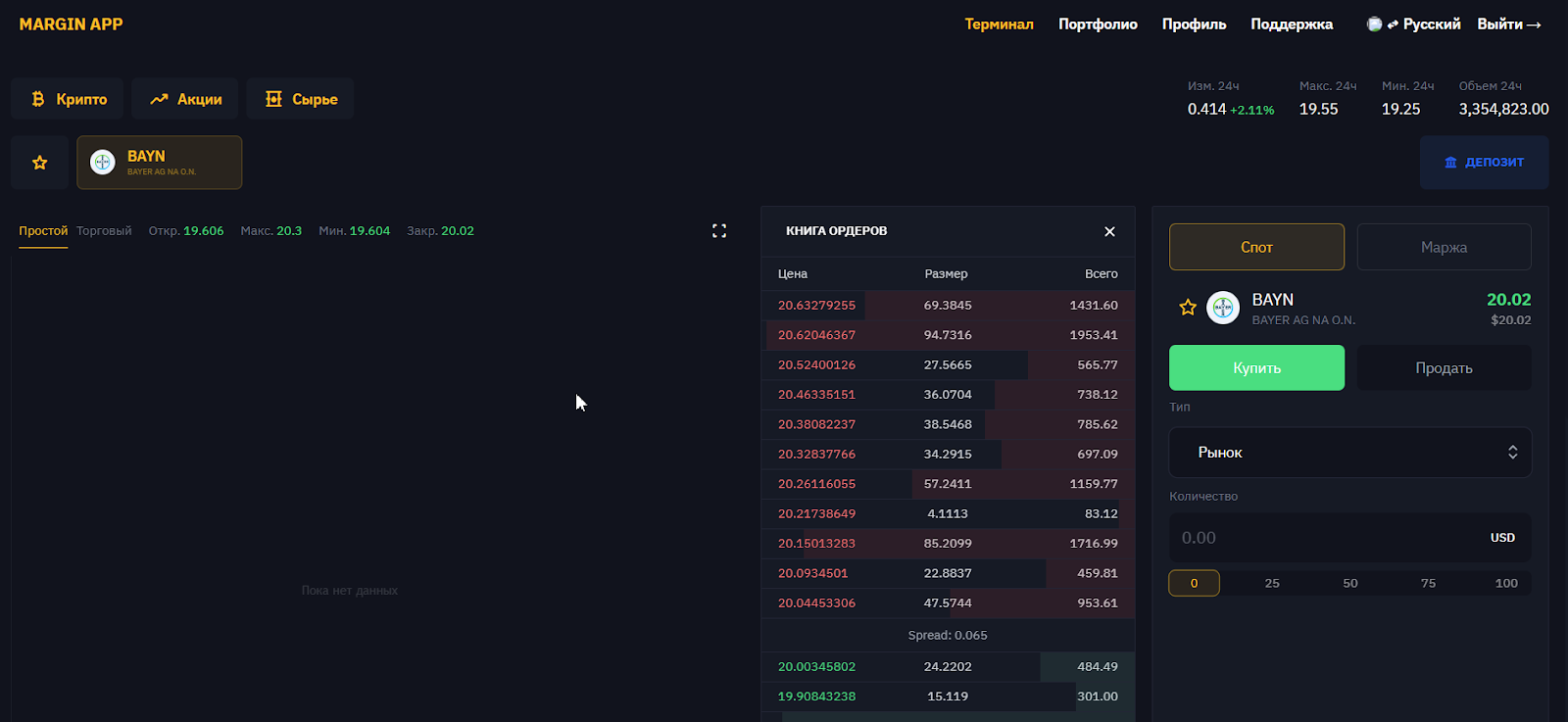This screenshot has height=722, width=1568.
Task: Switch chart to Торговый mode
Action: [x=104, y=231]
